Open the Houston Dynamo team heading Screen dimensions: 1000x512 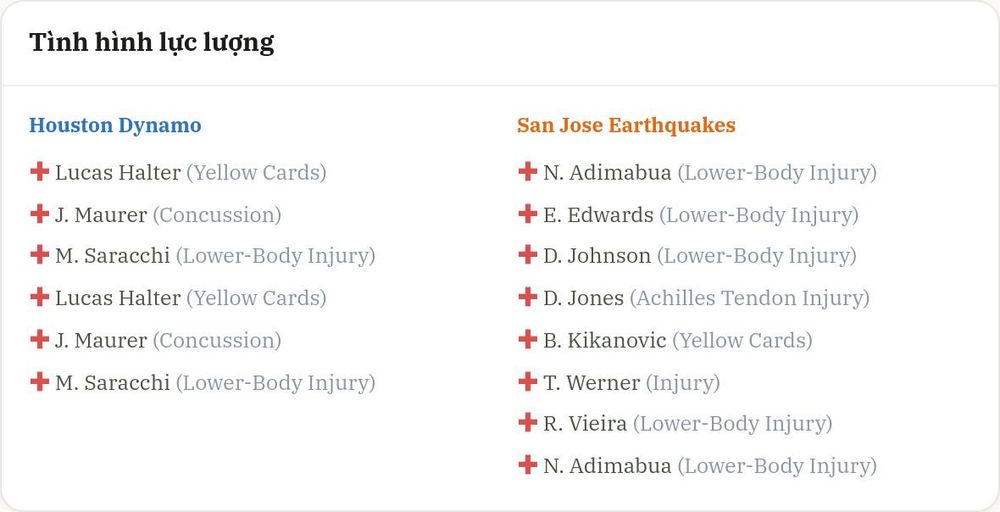tap(115, 126)
